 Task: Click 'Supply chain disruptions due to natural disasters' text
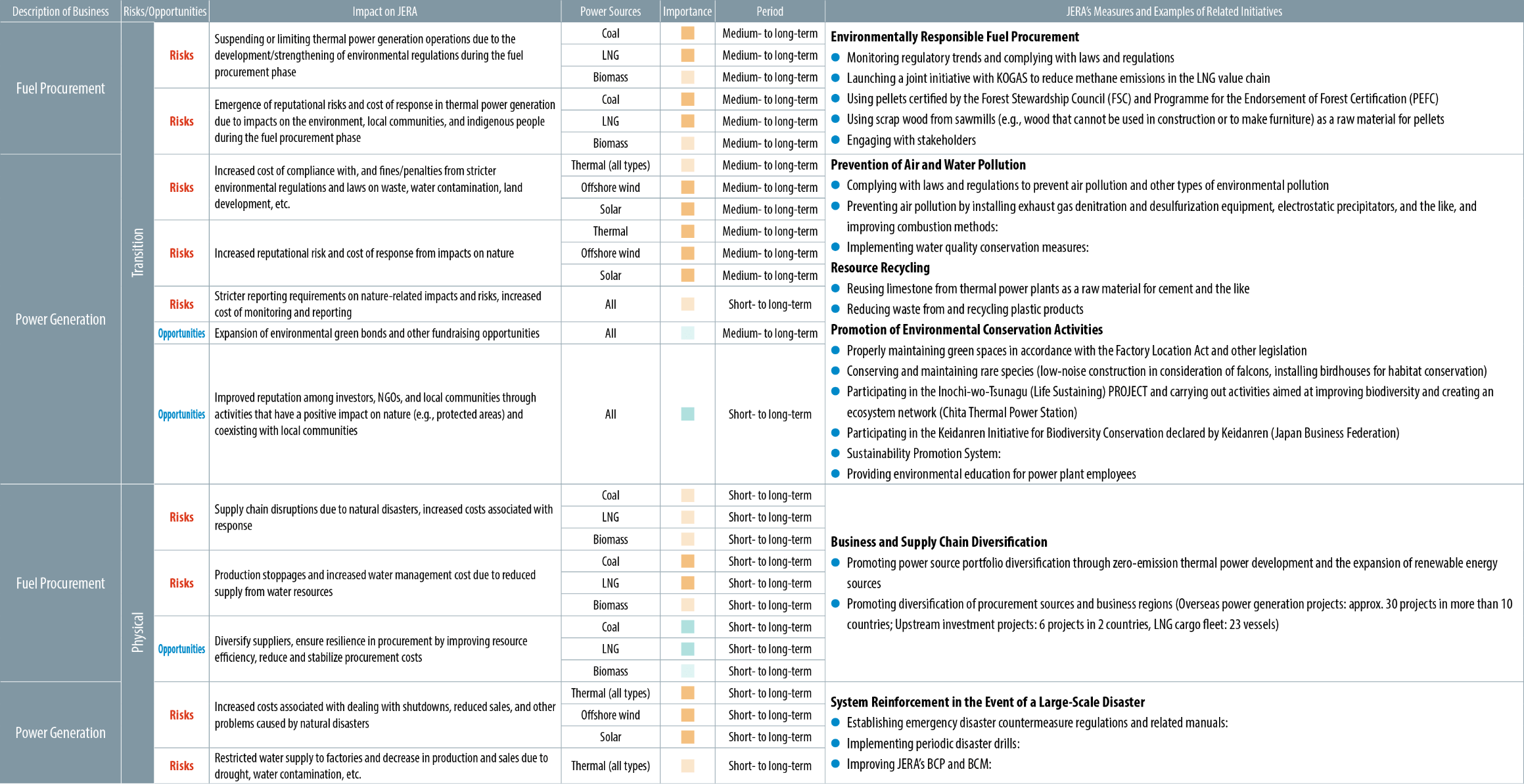pos(383,517)
